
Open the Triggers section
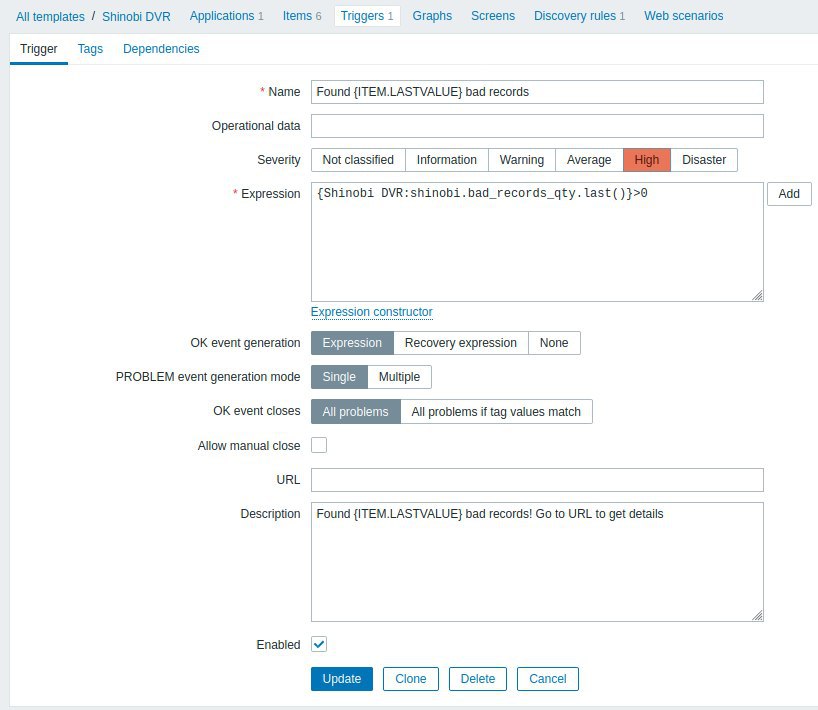coord(367,16)
